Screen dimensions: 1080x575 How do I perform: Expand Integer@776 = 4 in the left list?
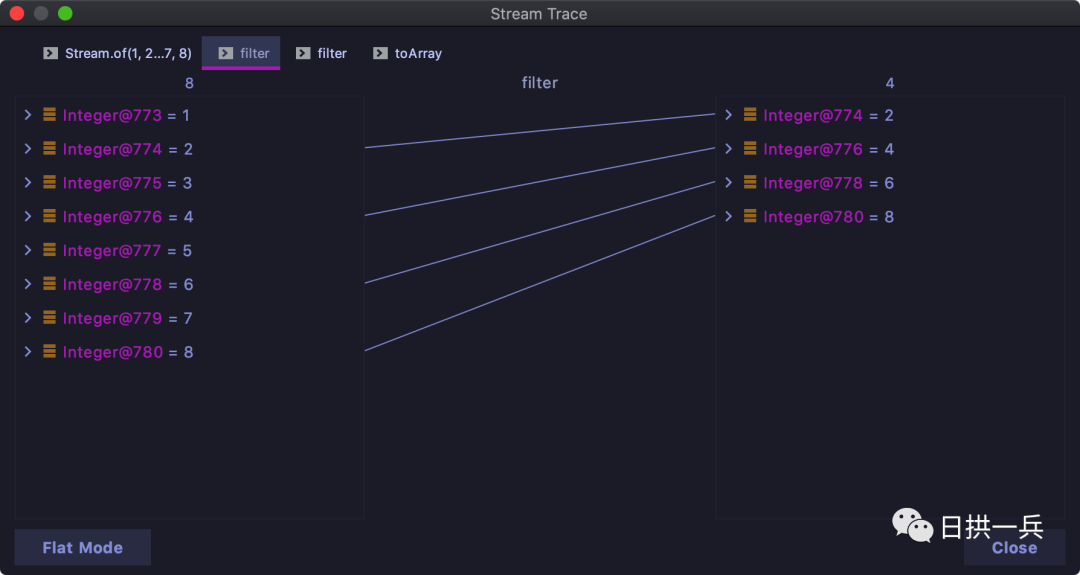(28, 216)
